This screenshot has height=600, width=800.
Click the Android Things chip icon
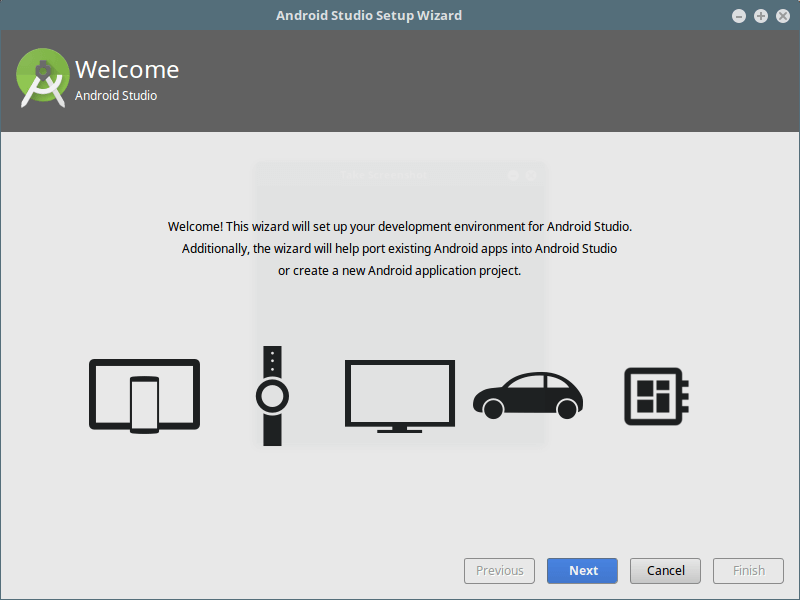[x=657, y=396]
